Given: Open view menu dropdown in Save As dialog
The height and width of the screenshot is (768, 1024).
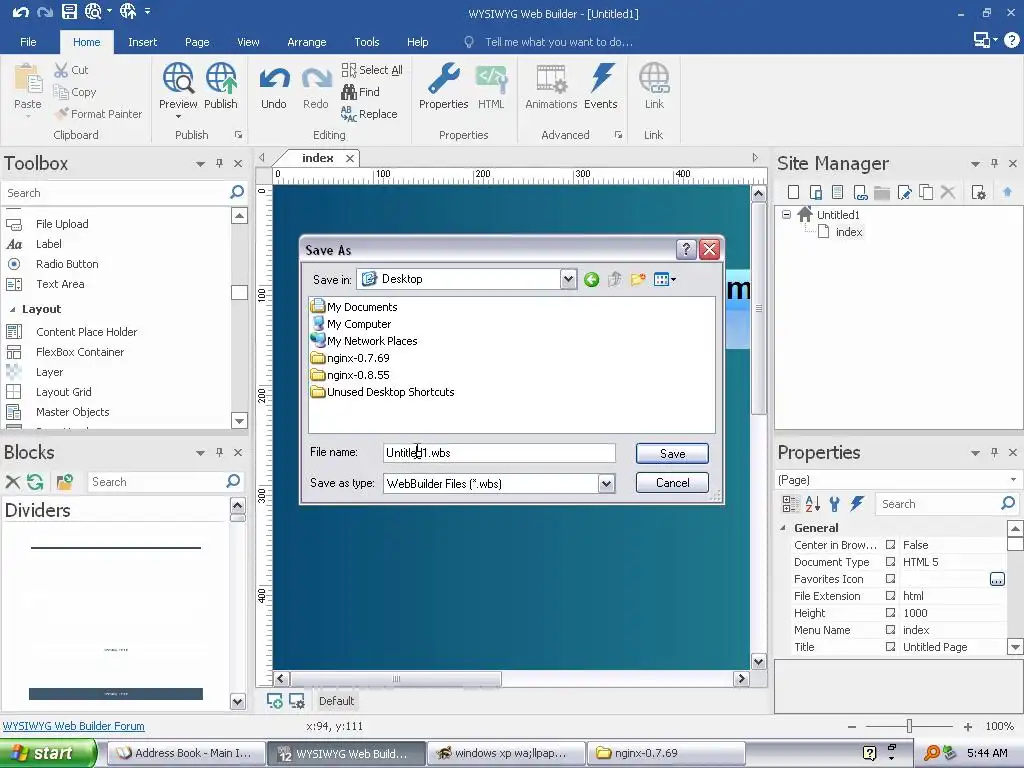Looking at the screenshot, I should pos(665,280).
